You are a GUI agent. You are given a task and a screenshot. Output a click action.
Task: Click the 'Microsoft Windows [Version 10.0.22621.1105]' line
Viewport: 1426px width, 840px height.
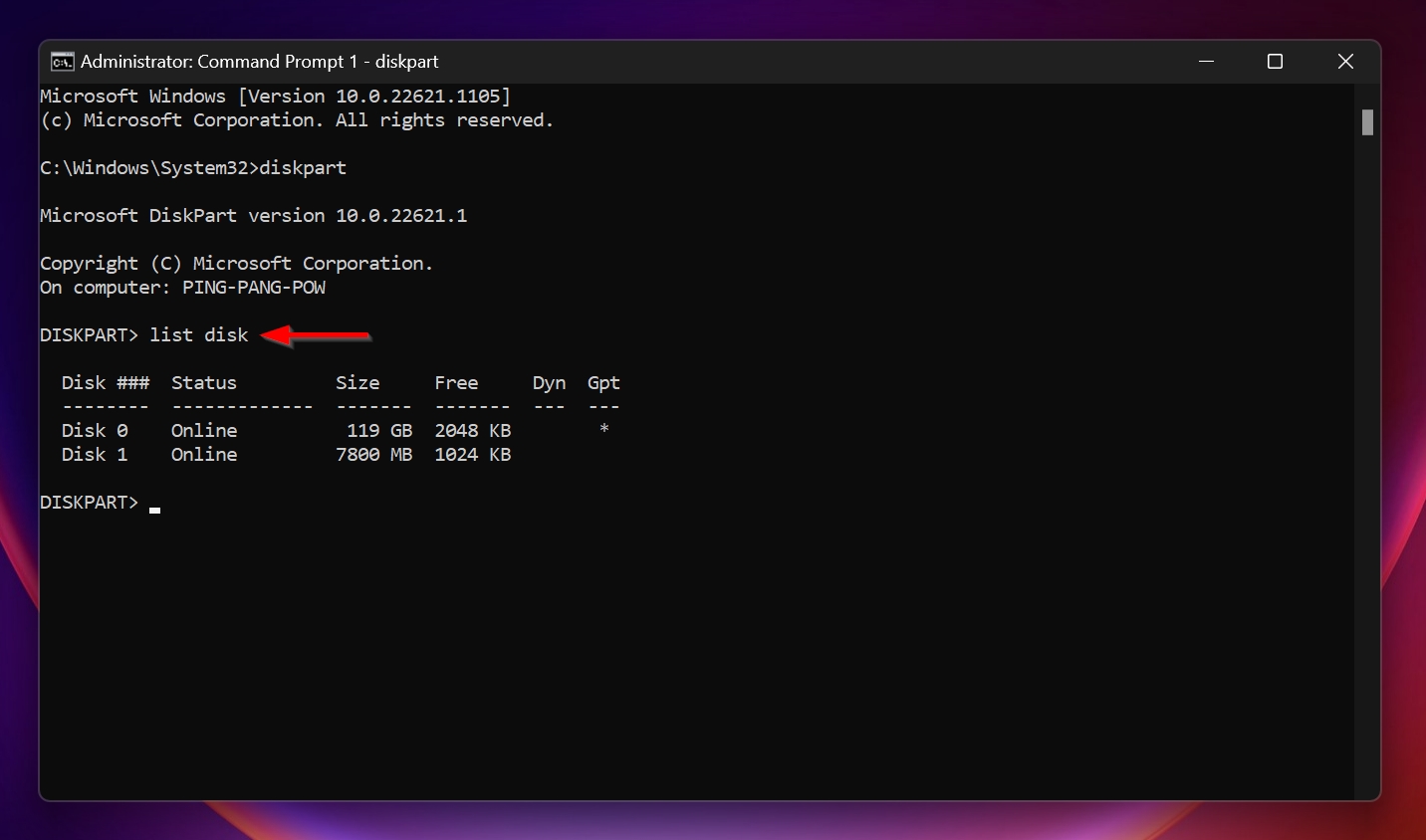[275, 97]
